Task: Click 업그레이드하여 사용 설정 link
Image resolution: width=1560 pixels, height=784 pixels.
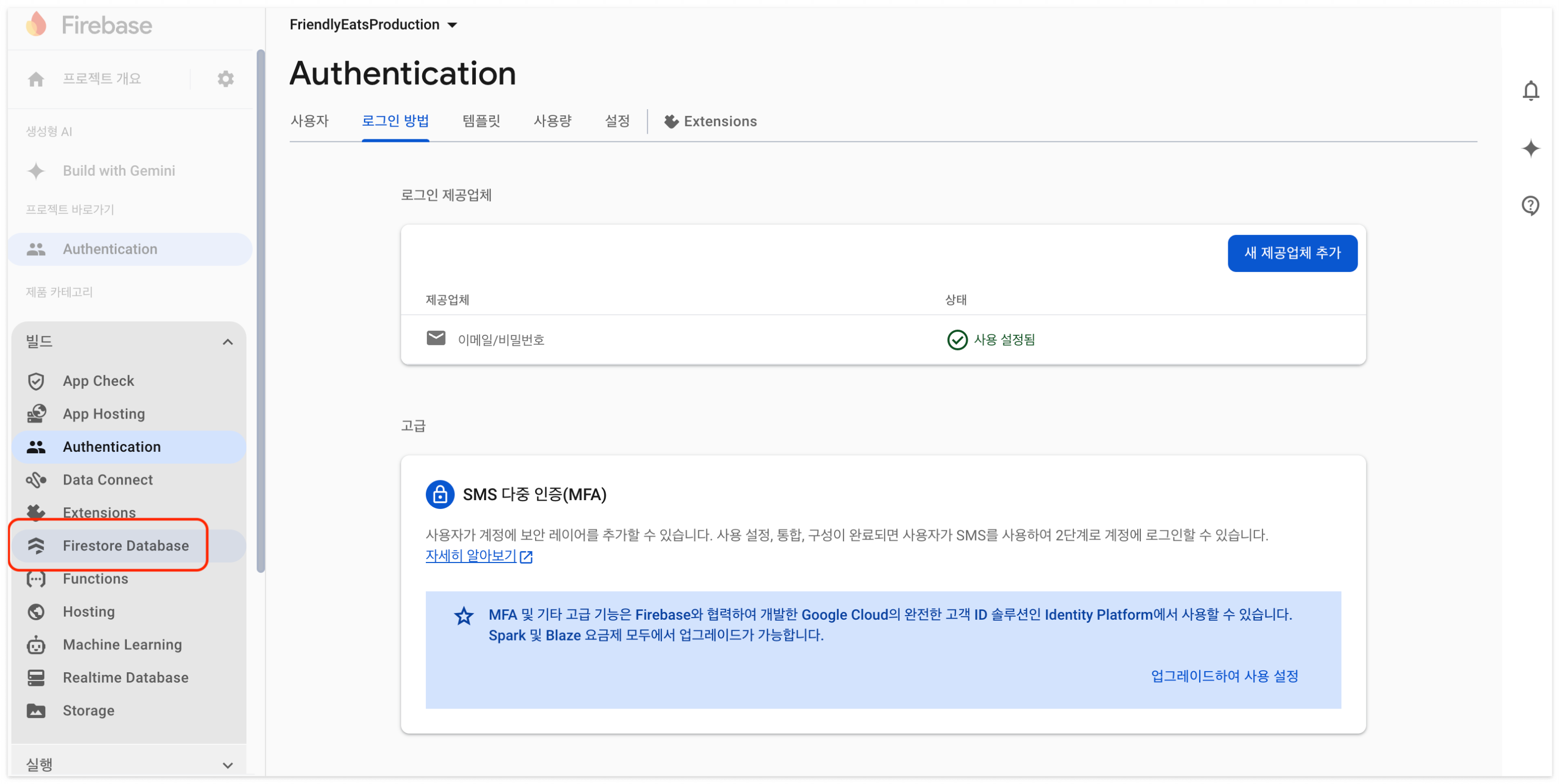Action: tap(1224, 676)
